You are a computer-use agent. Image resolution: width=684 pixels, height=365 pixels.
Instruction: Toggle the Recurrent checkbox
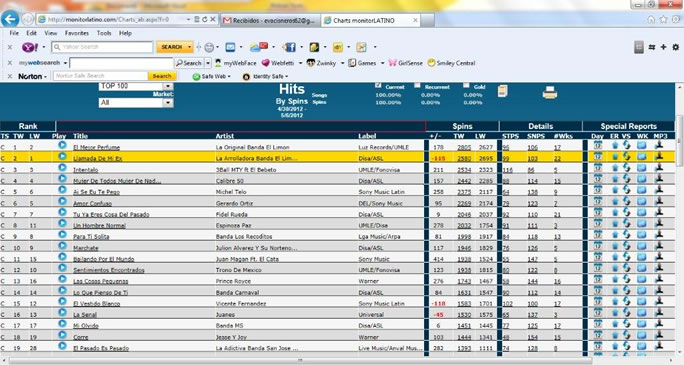(x=417, y=85)
